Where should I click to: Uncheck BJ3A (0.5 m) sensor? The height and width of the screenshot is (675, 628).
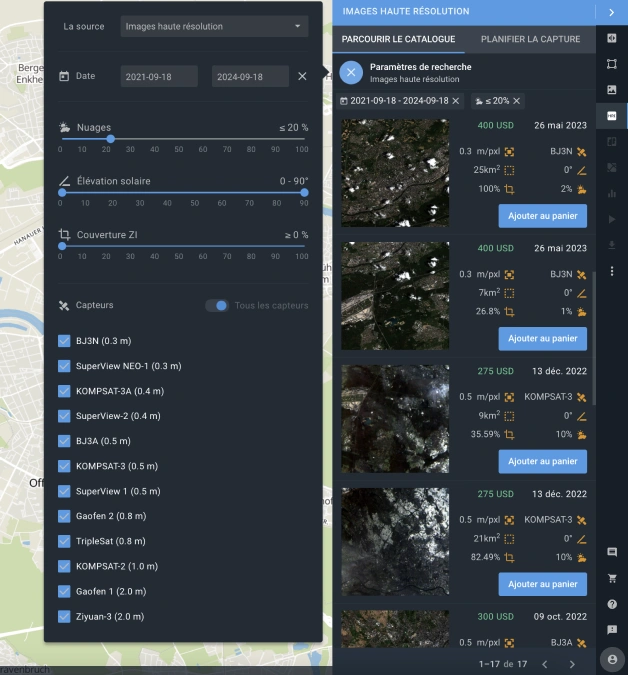[x=64, y=441]
